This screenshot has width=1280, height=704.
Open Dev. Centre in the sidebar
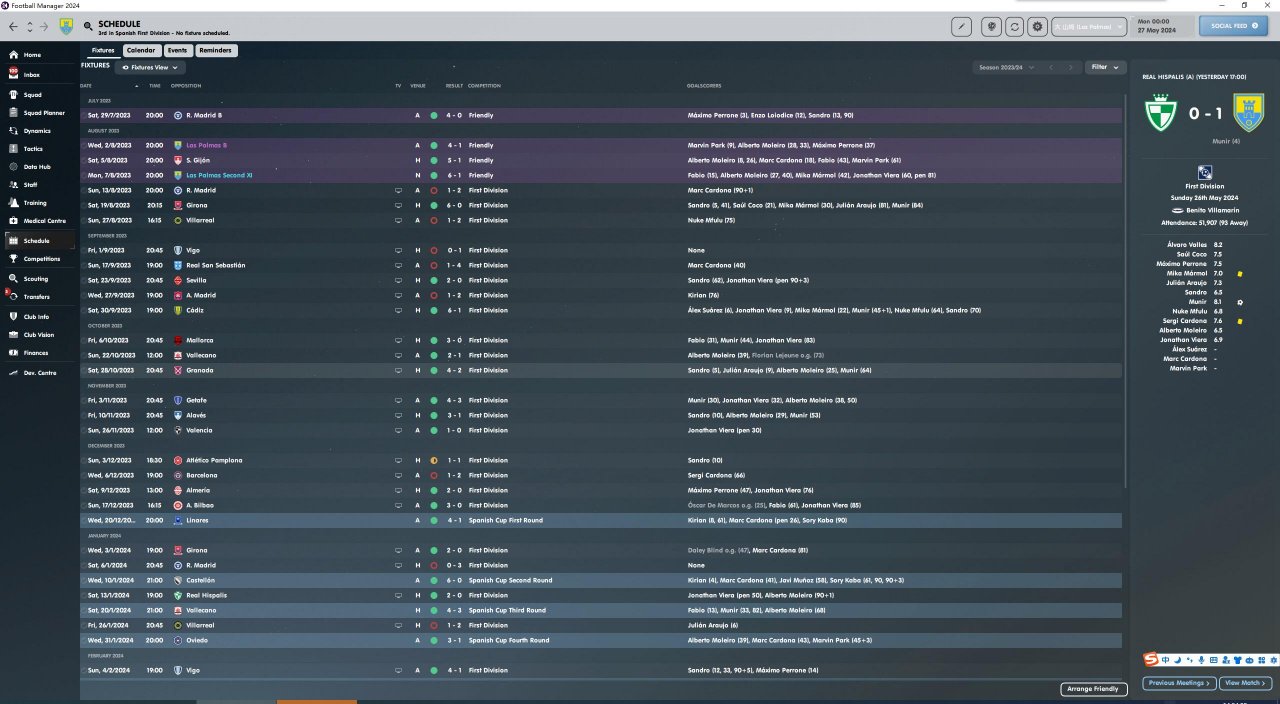(38, 373)
